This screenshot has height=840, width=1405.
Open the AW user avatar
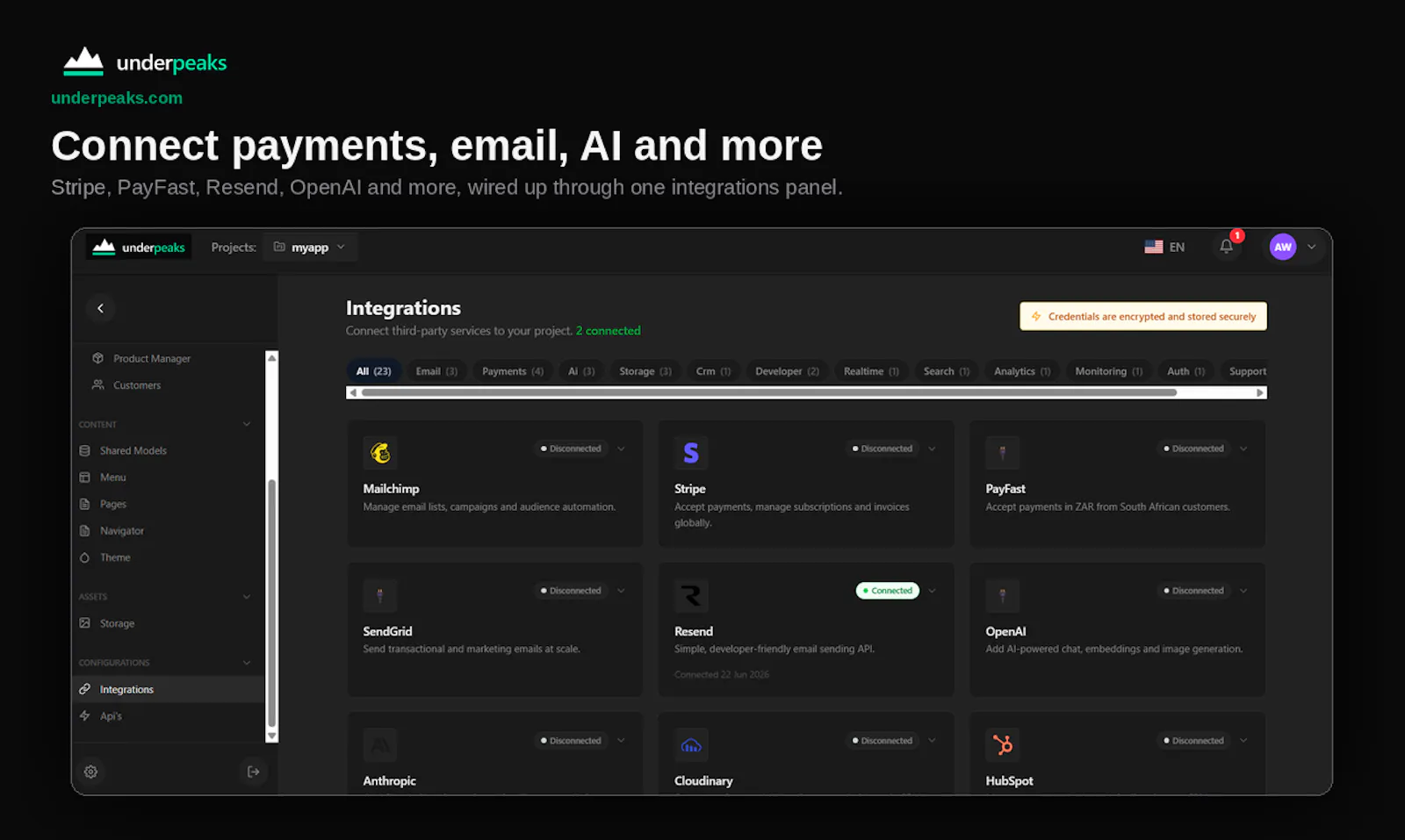click(x=1282, y=247)
